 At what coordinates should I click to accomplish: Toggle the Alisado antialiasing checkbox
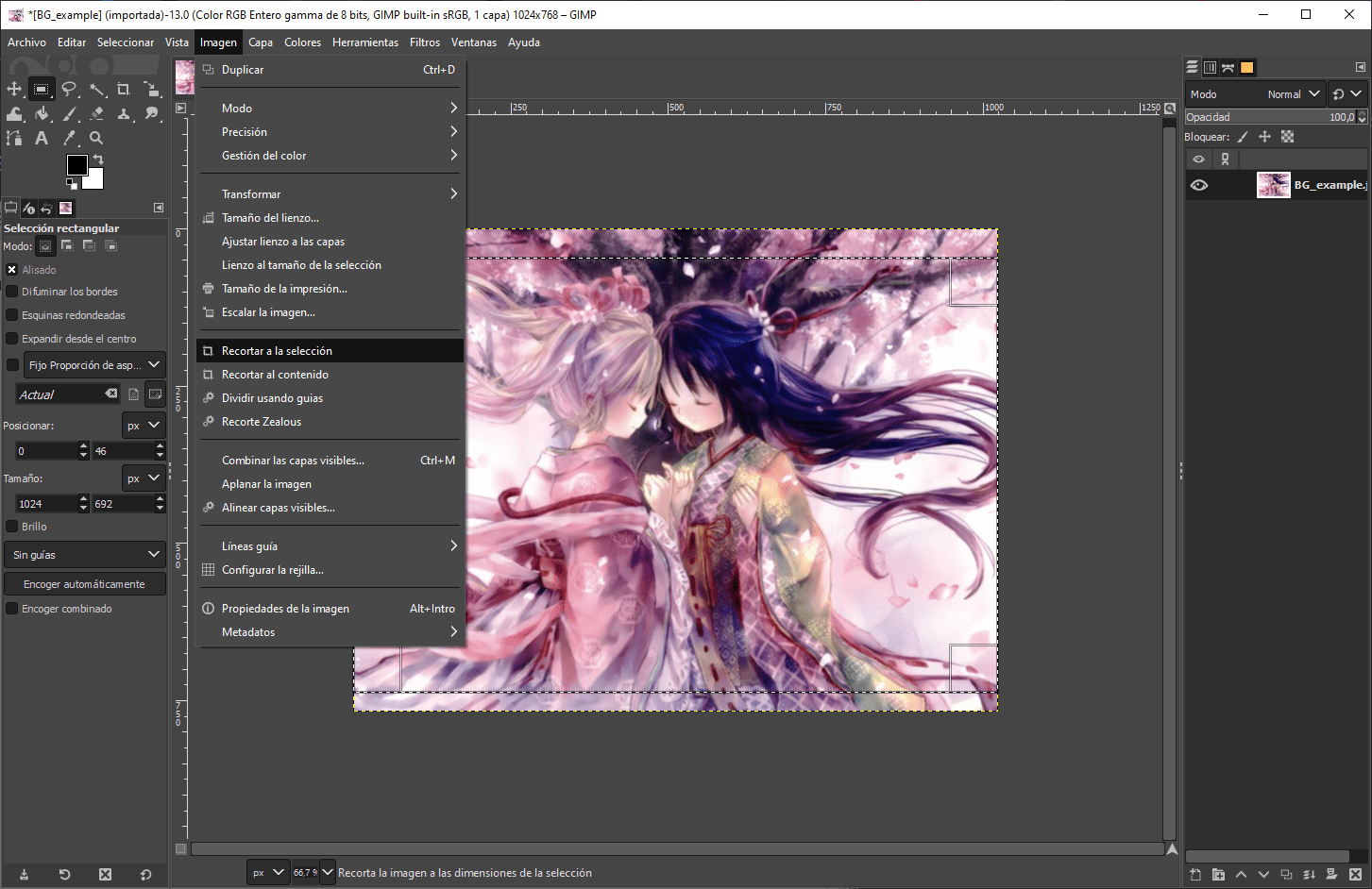pyautogui.click(x=12, y=270)
